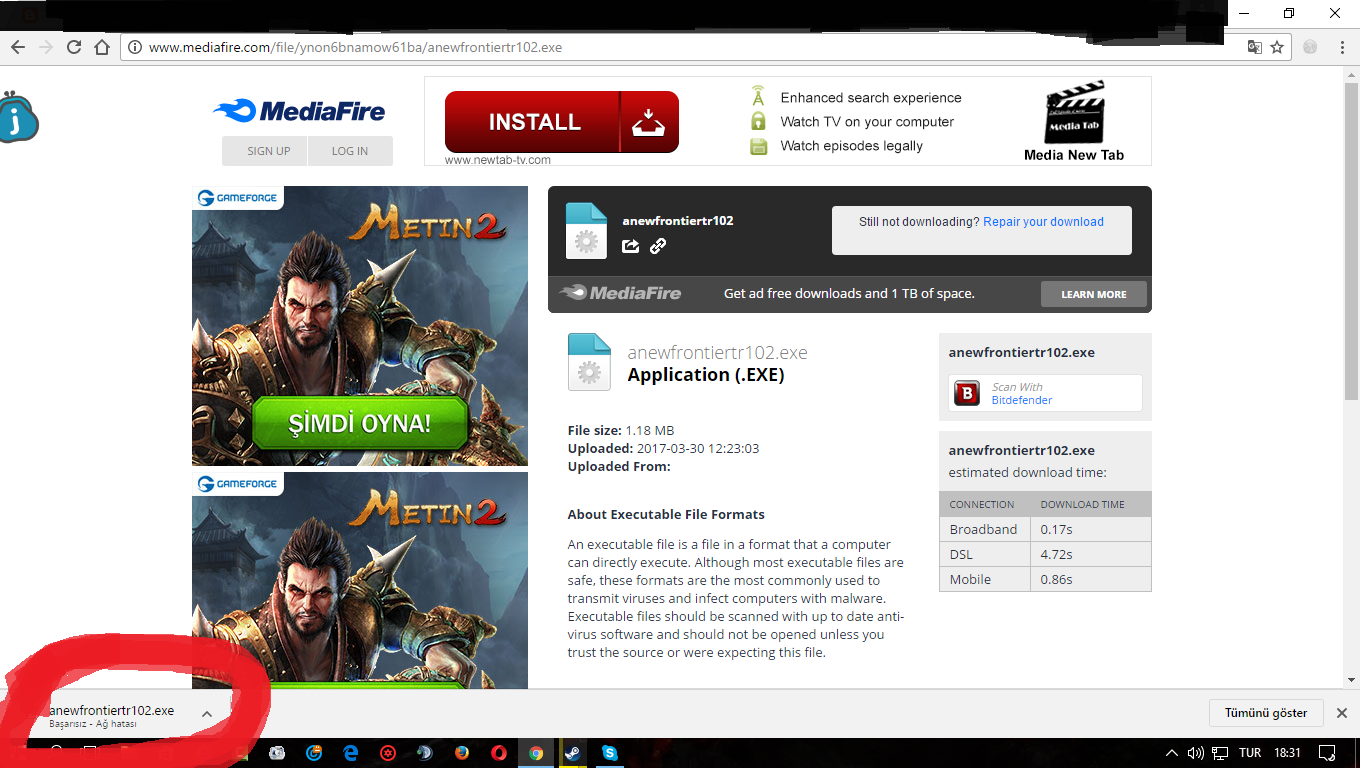Click the Bitdefender scan icon
Image resolution: width=1360 pixels, height=768 pixels.
(967, 393)
